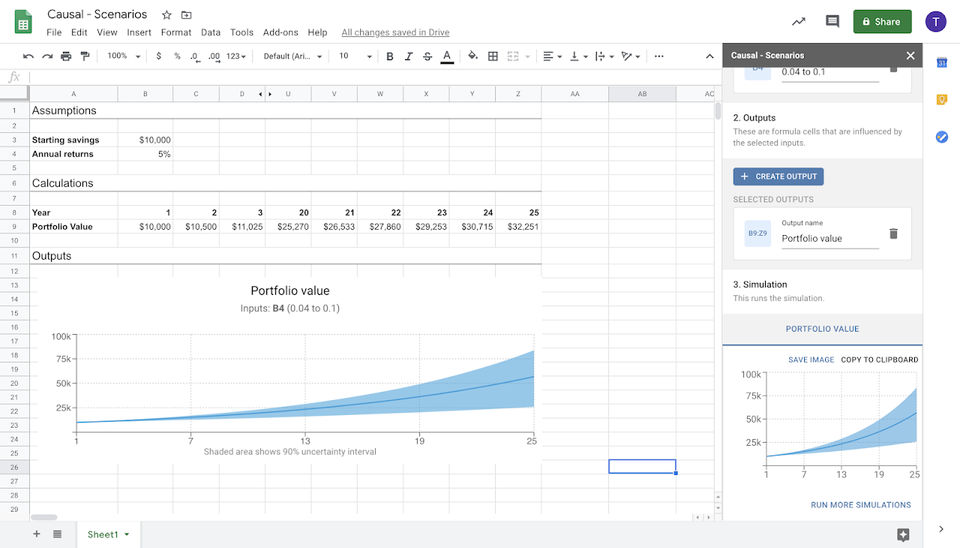Viewport: 960px width, 548px height.
Task: Open the Help menu
Action: (x=317, y=32)
